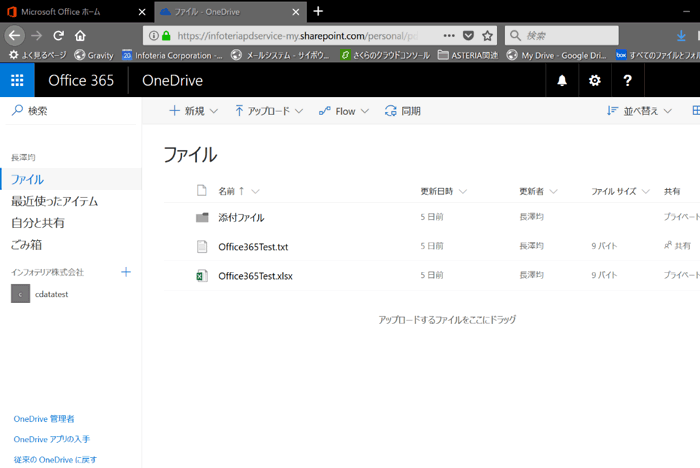Click the magnifier icon in the OneDrive search
Image resolution: width=700 pixels, height=468 pixels.
click(x=17, y=110)
